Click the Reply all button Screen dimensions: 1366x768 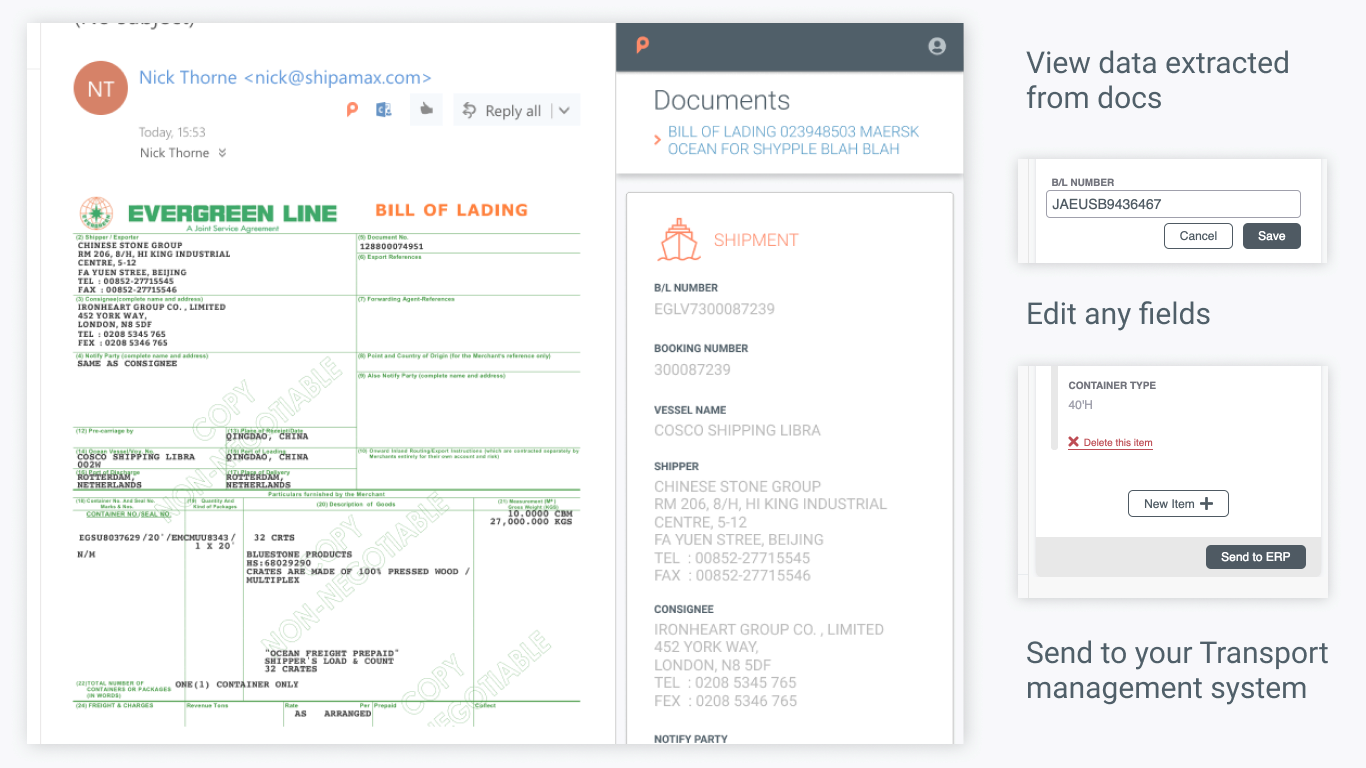[503, 111]
